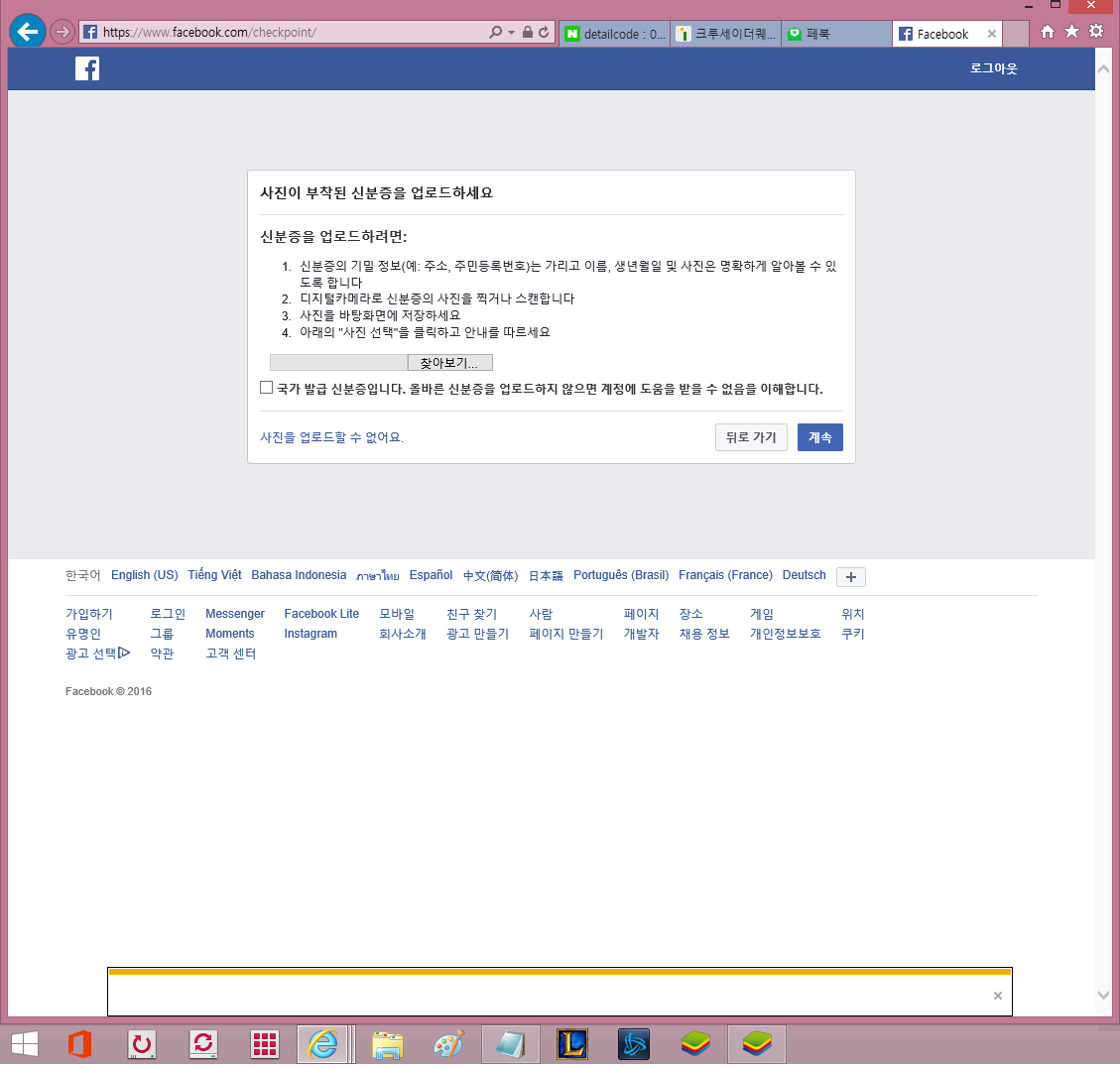
Task: Open the address bar dropdown arrow
Action: coord(512,33)
